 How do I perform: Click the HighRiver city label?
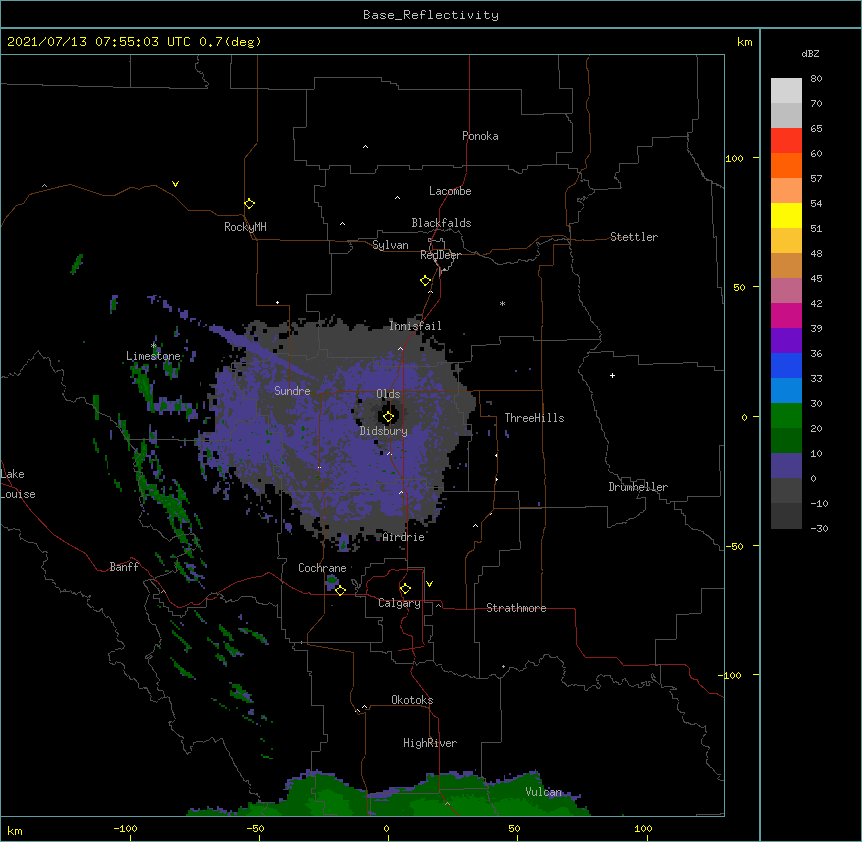click(430, 743)
